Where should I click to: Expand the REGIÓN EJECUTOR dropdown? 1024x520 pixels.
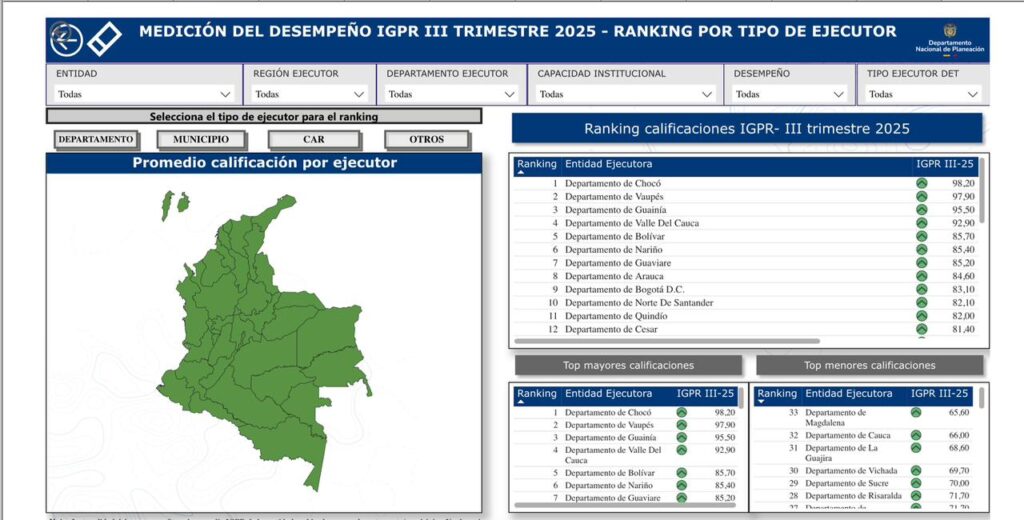coord(310,95)
